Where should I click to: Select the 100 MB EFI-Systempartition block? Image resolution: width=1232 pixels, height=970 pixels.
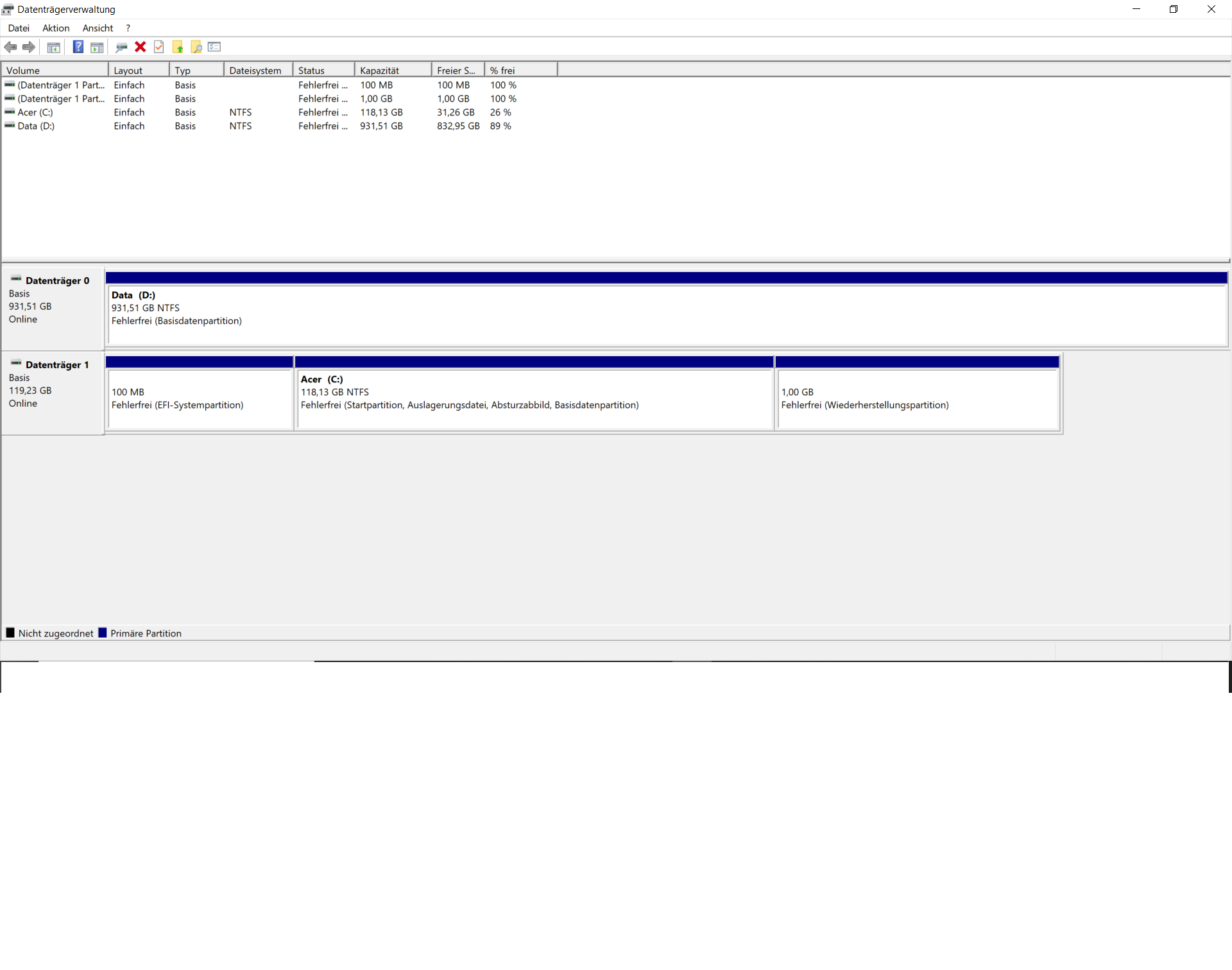coord(200,399)
